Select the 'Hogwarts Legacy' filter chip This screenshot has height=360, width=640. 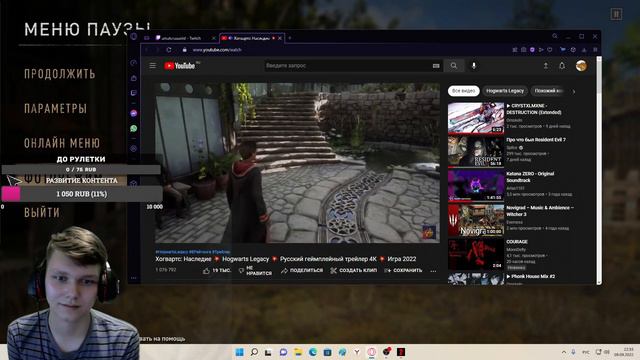click(x=505, y=91)
